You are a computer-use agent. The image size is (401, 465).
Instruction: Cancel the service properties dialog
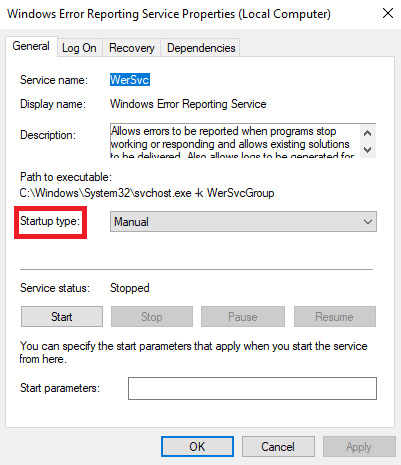pyautogui.click(x=278, y=447)
